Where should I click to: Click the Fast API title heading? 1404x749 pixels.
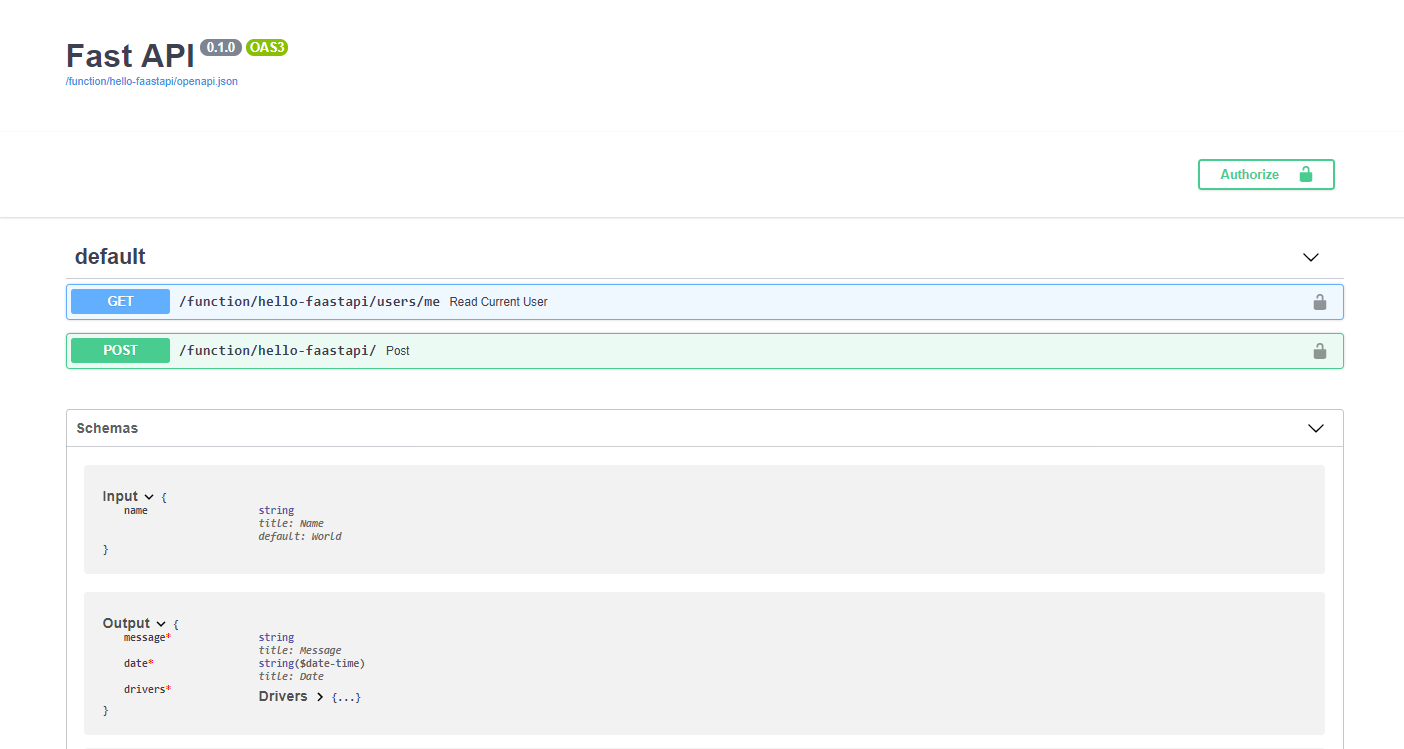tap(129, 56)
